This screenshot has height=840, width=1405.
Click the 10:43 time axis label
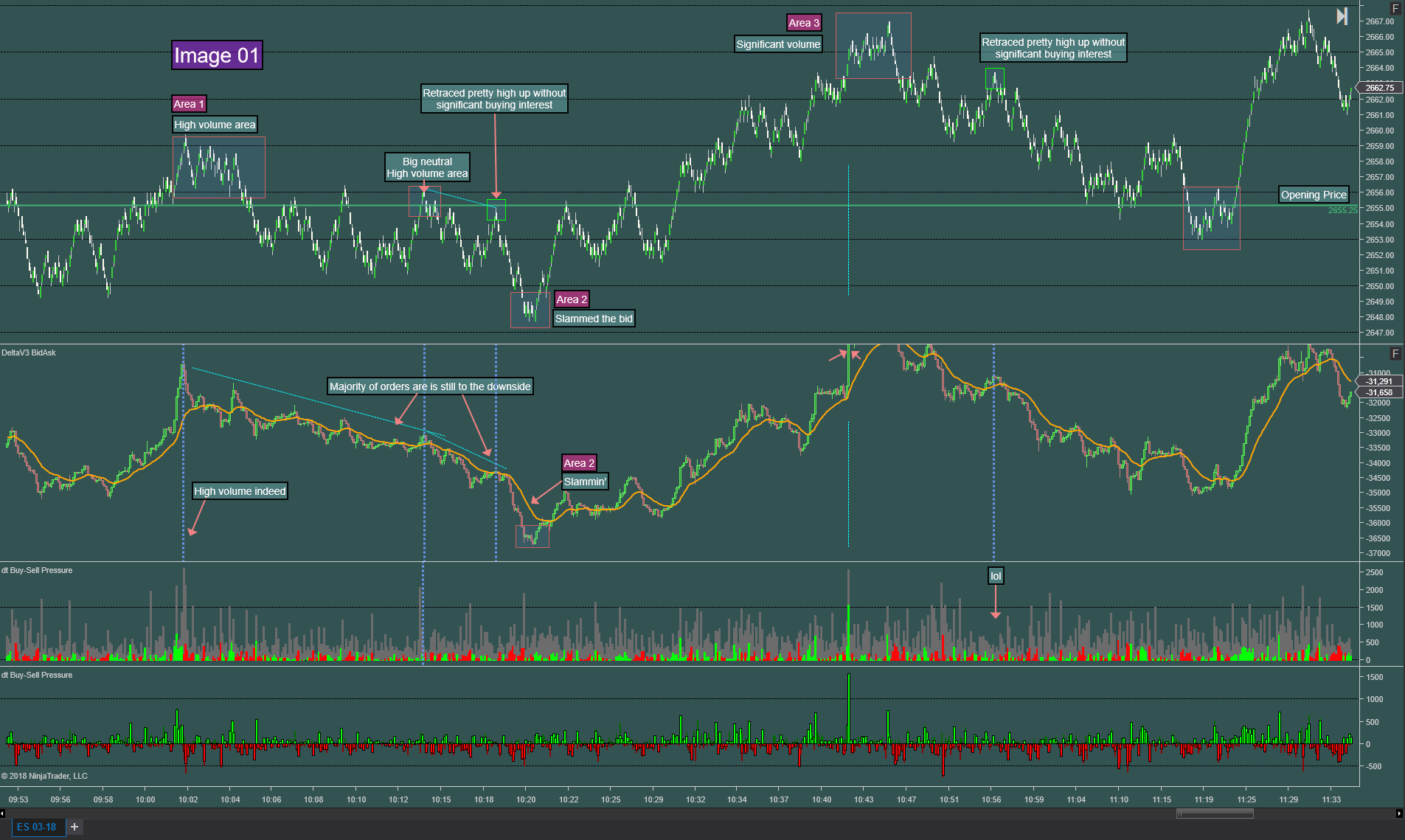(x=864, y=799)
